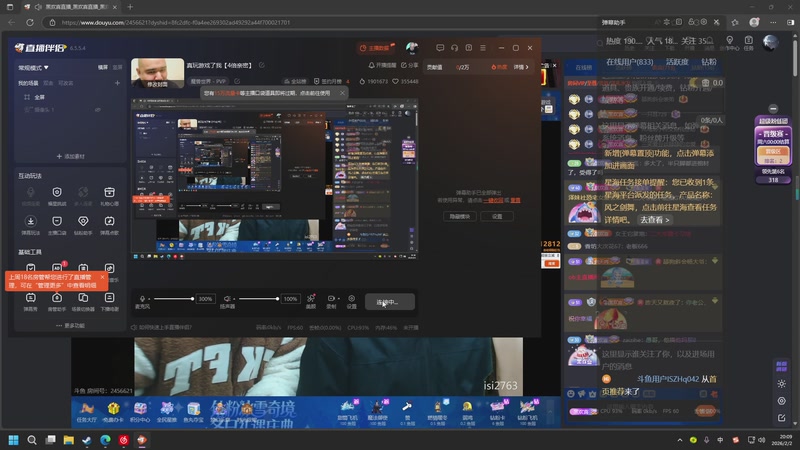
Task: Click the 分享 share icon
Action: click(409, 65)
